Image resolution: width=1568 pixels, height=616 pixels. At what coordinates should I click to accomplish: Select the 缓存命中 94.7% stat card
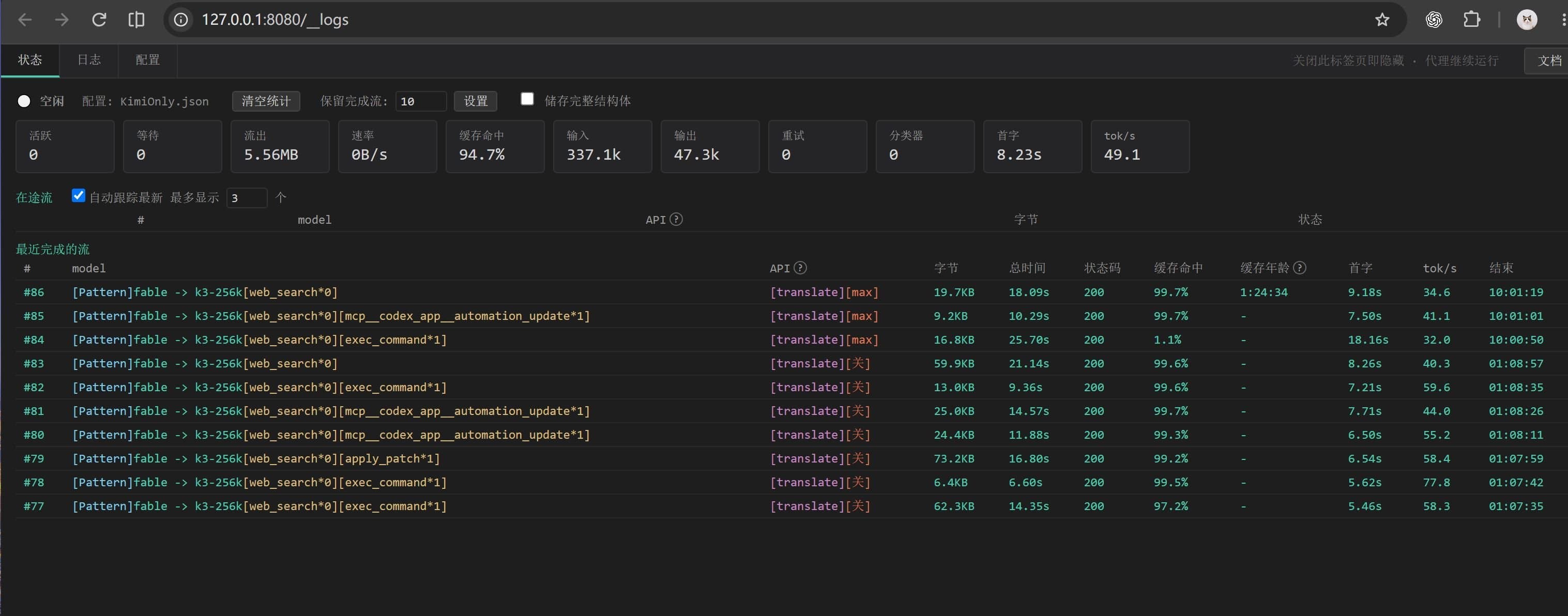pos(495,146)
